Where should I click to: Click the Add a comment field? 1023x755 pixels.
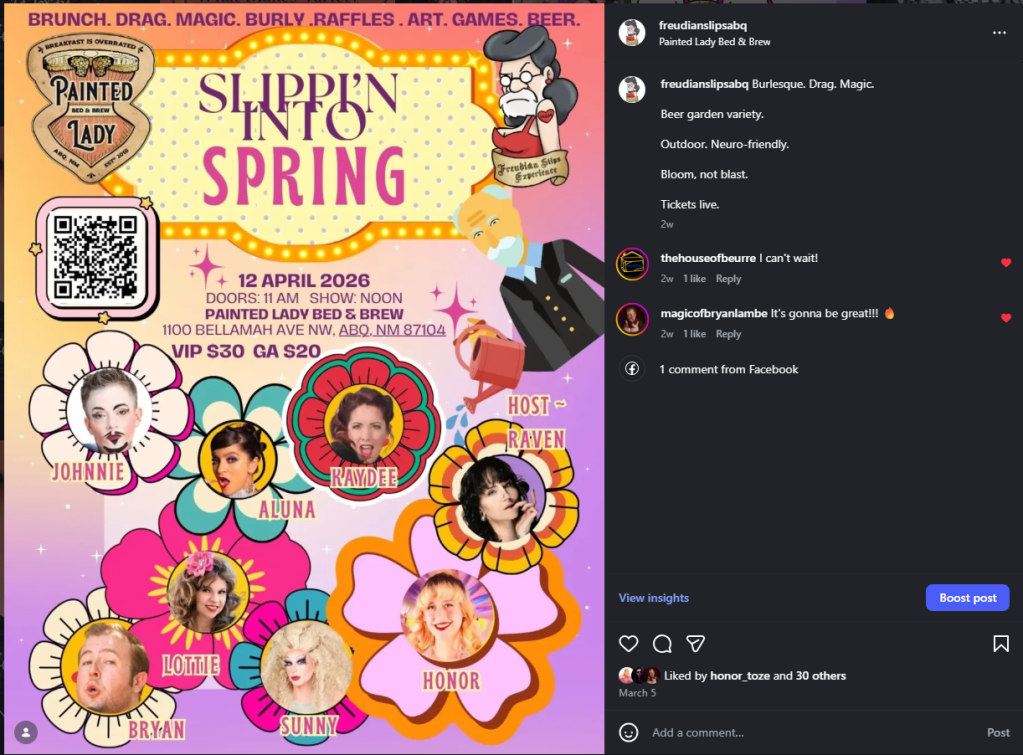coord(750,732)
